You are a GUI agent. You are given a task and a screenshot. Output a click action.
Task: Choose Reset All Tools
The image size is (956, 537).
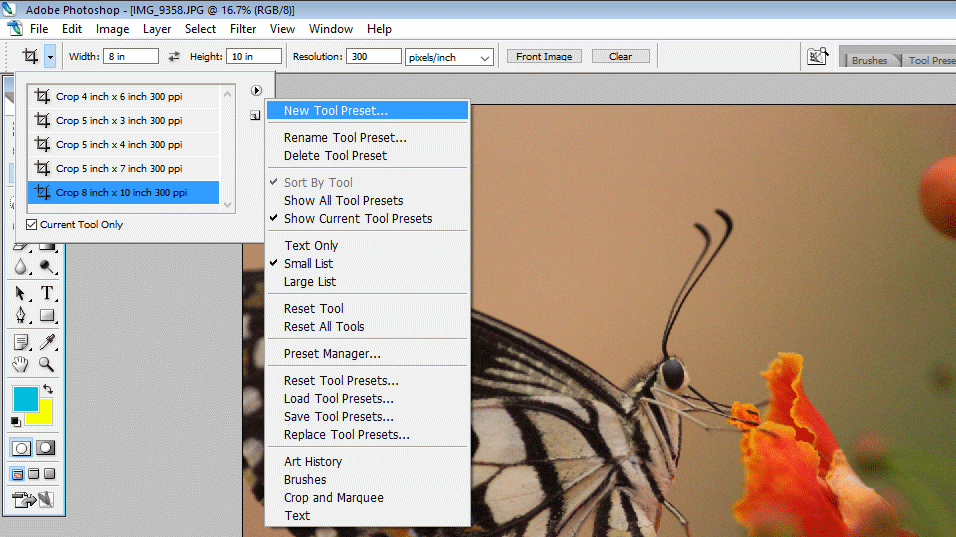coord(368,327)
